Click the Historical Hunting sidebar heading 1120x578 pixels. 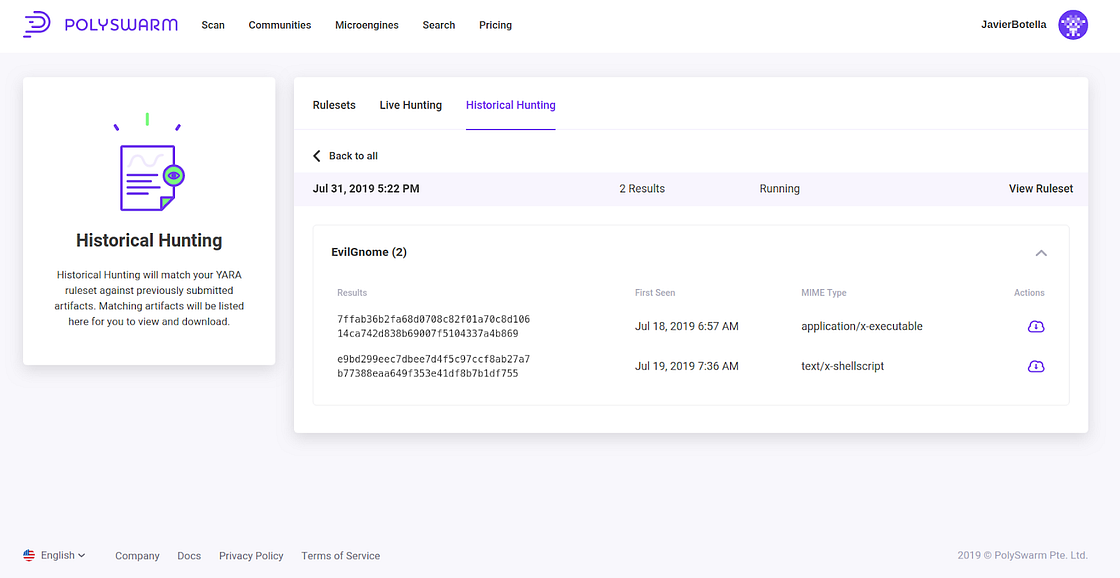[x=149, y=240]
